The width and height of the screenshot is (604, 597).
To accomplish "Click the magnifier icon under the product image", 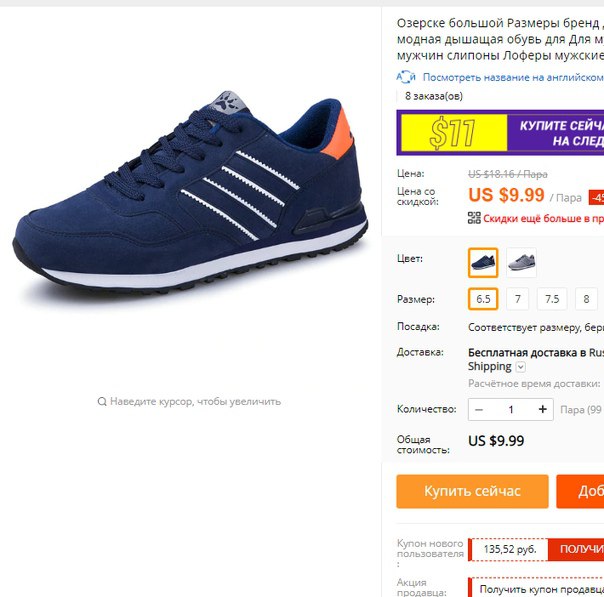I will (102, 402).
